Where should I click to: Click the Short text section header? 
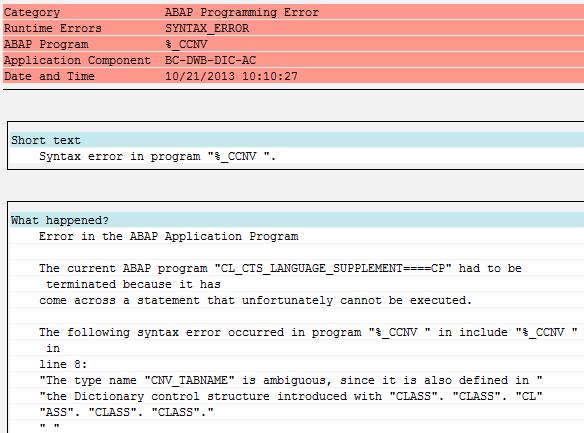(46, 140)
